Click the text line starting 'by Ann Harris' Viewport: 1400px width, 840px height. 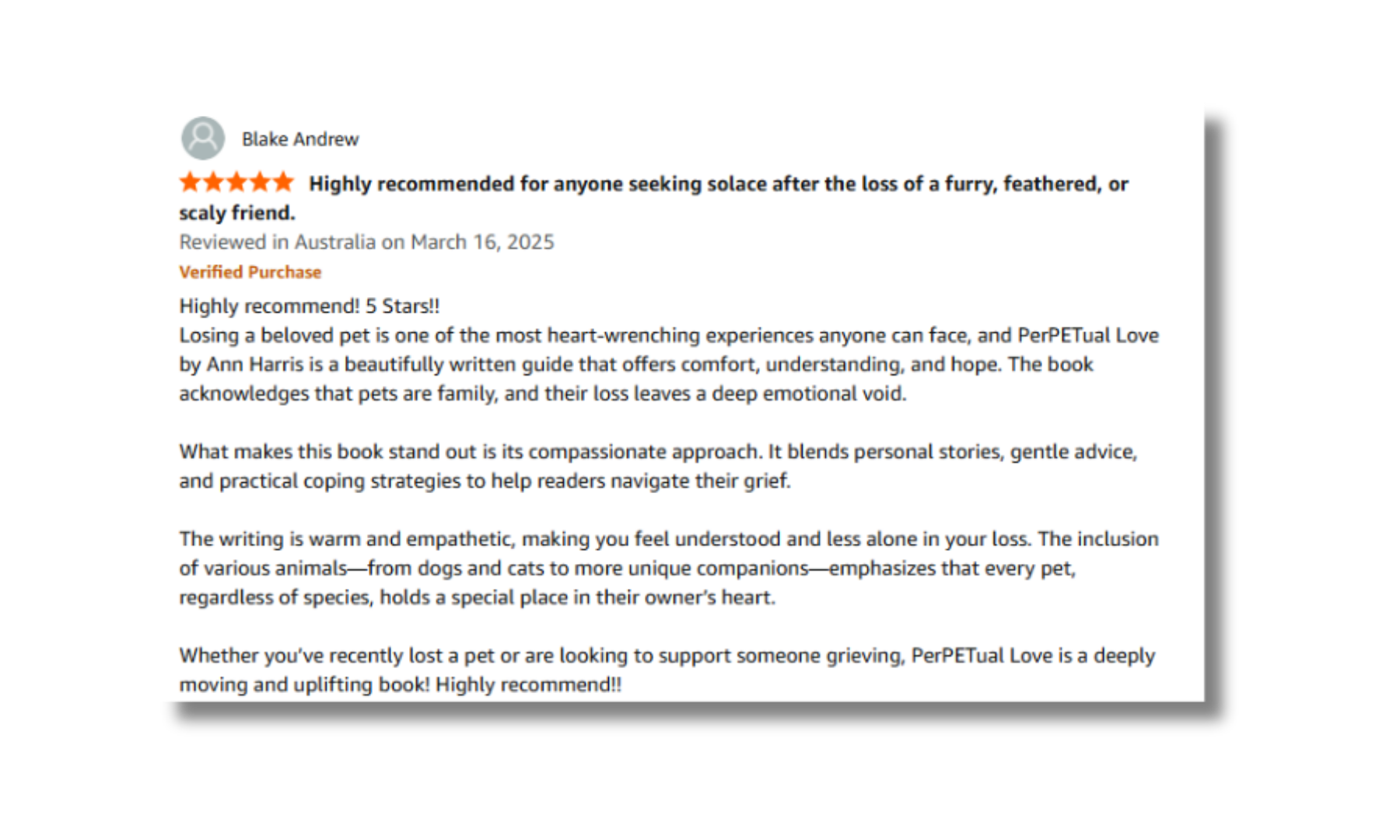click(636, 365)
